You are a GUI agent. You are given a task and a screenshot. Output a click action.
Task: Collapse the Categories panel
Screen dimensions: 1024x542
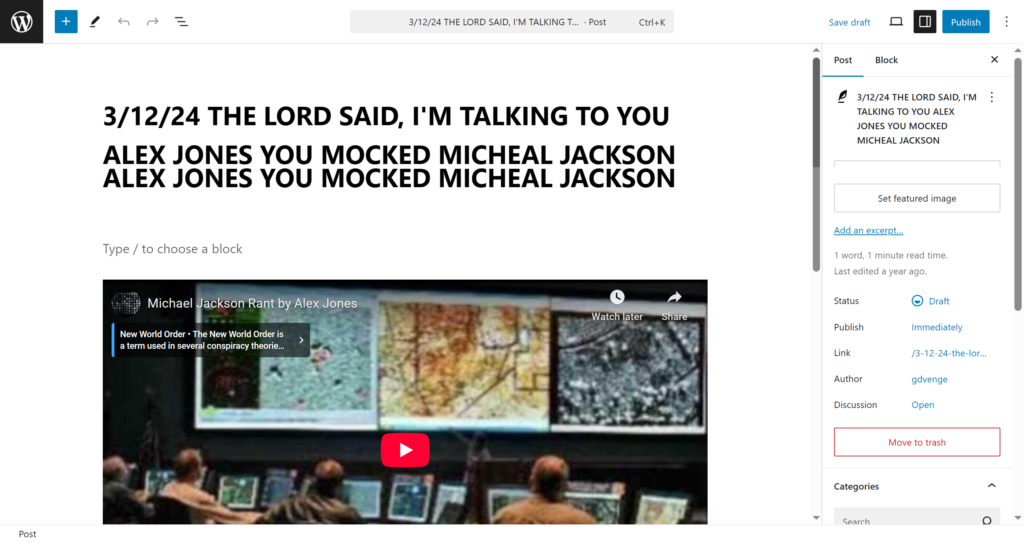point(991,486)
